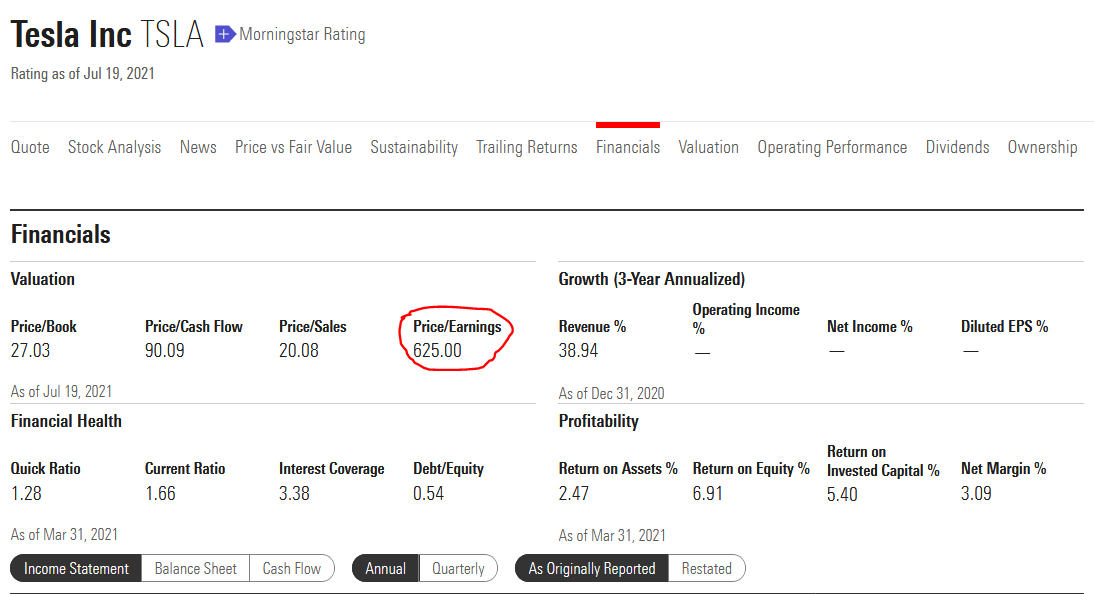This screenshot has width=1094, height=594.
Task: Click the Quick Ratio value 1.28
Action: (x=26, y=493)
